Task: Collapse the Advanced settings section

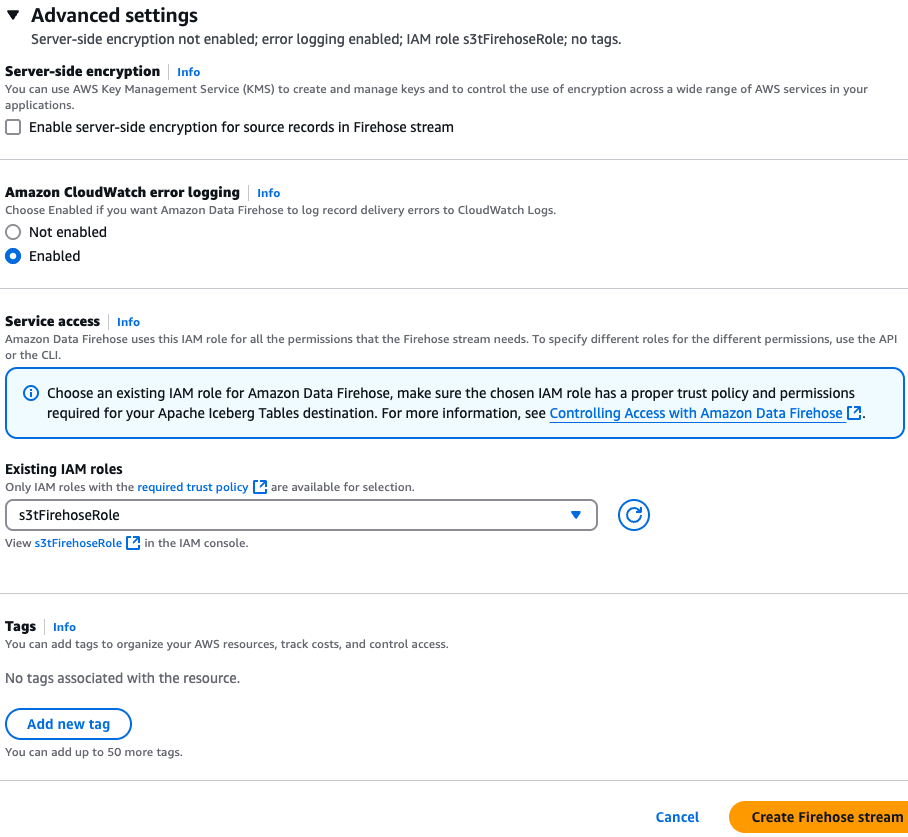Action: tap(12, 15)
